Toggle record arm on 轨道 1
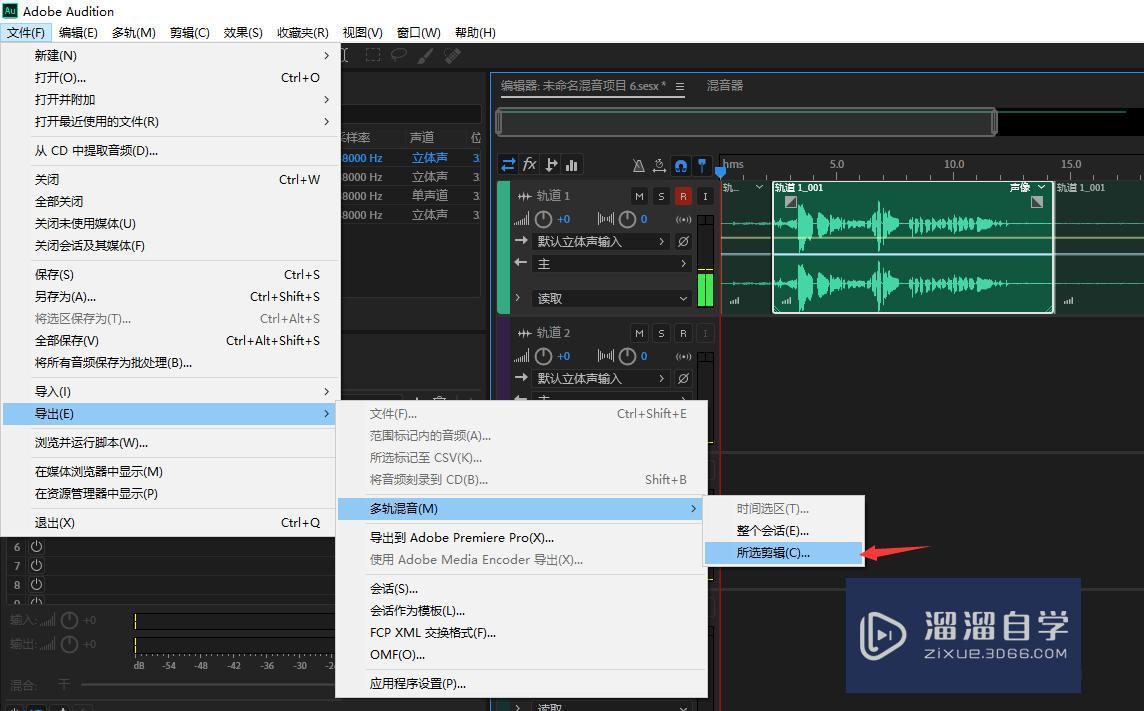Image resolution: width=1144 pixels, height=711 pixels. tap(683, 196)
